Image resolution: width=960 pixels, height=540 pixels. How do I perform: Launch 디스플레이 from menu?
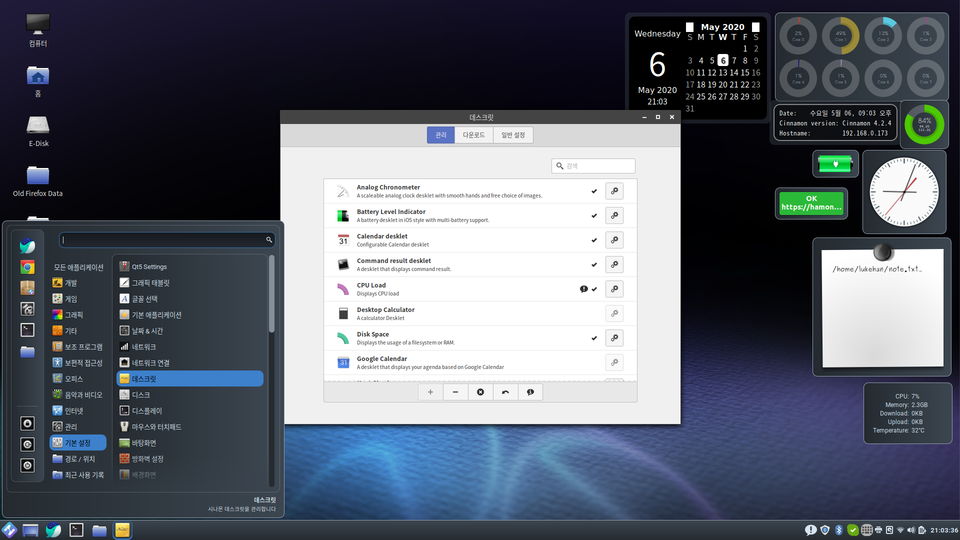[190, 411]
